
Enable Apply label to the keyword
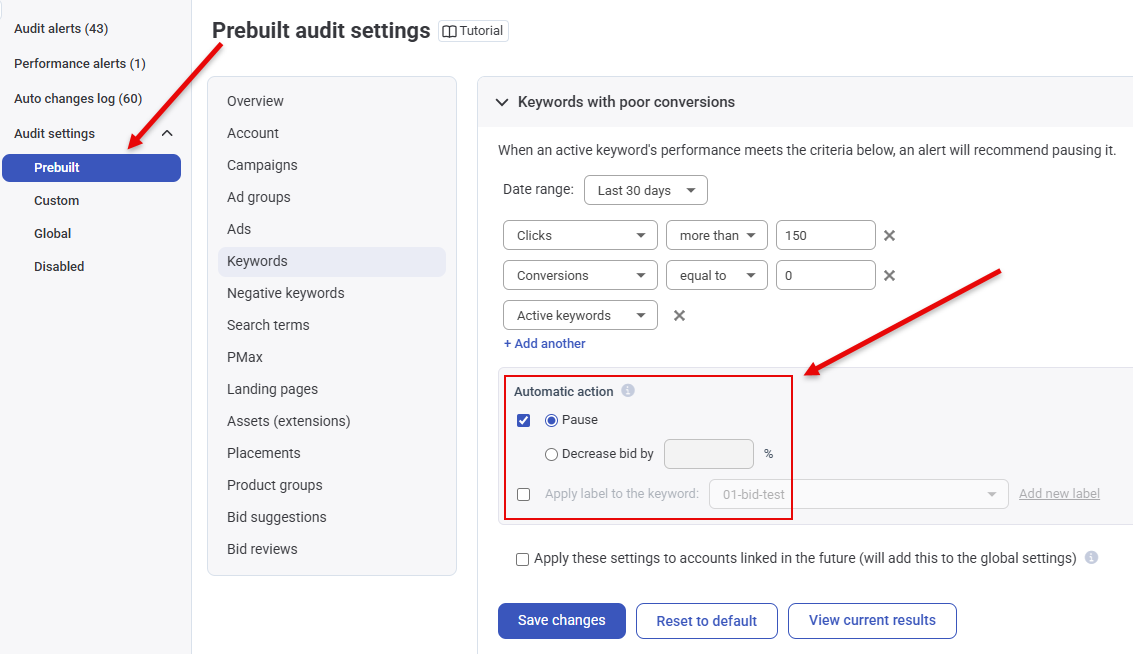(523, 494)
